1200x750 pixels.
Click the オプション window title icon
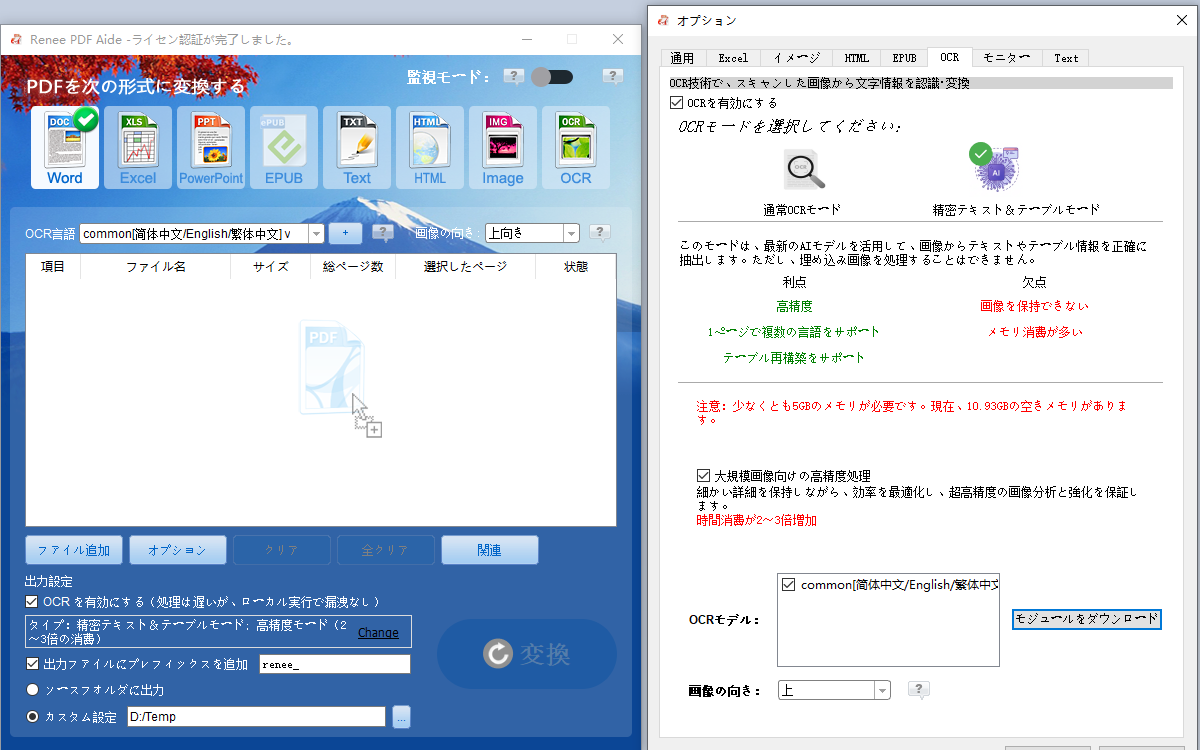(x=663, y=20)
